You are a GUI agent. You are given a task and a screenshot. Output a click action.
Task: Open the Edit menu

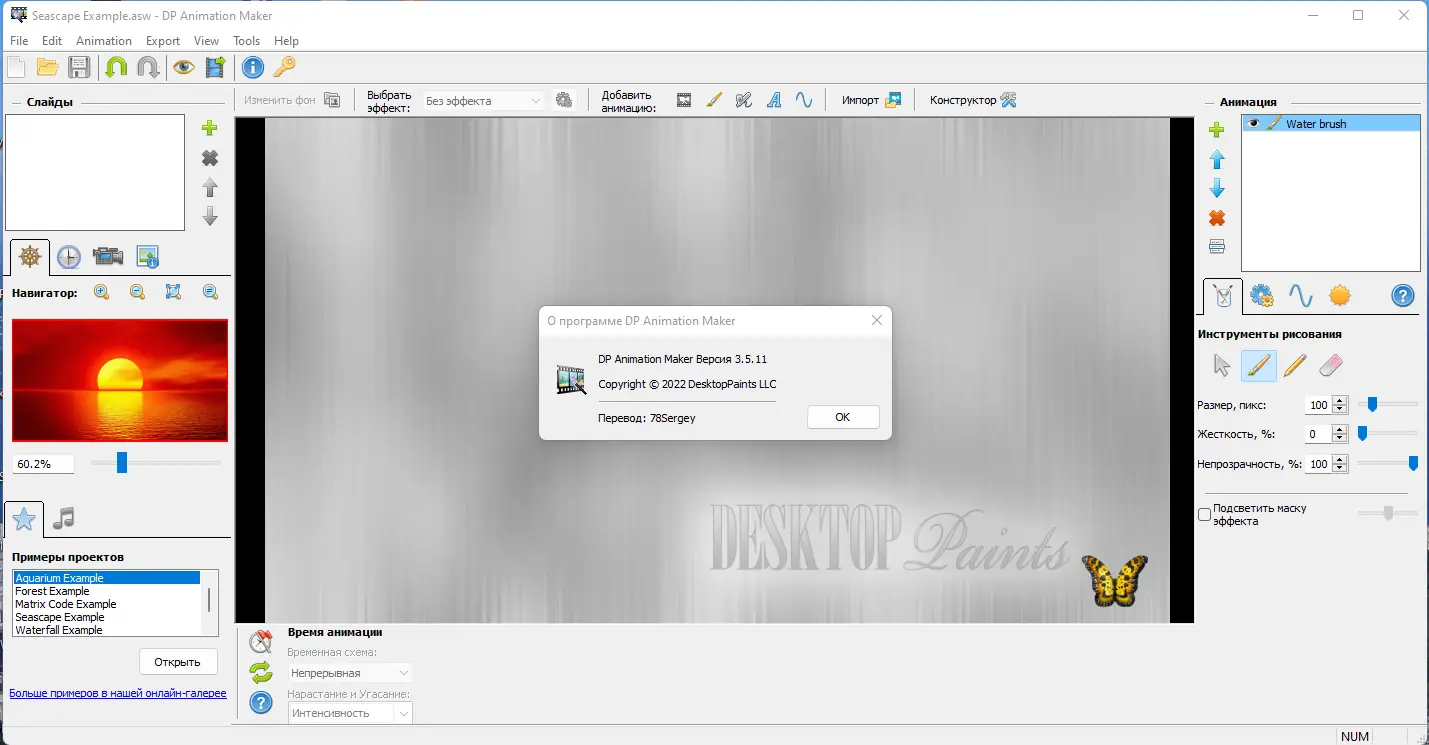(x=52, y=41)
